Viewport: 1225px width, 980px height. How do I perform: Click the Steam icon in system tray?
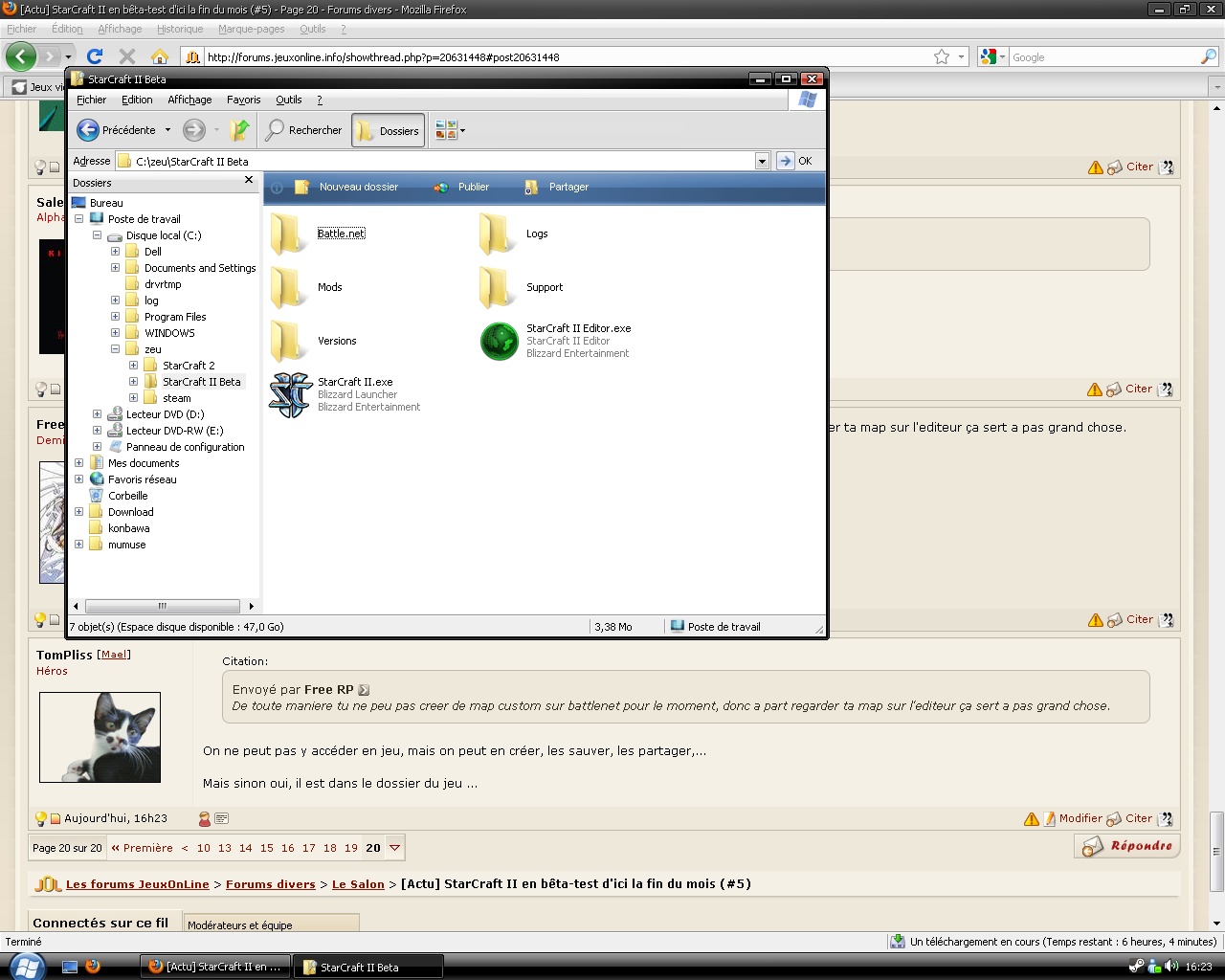click(1136, 967)
